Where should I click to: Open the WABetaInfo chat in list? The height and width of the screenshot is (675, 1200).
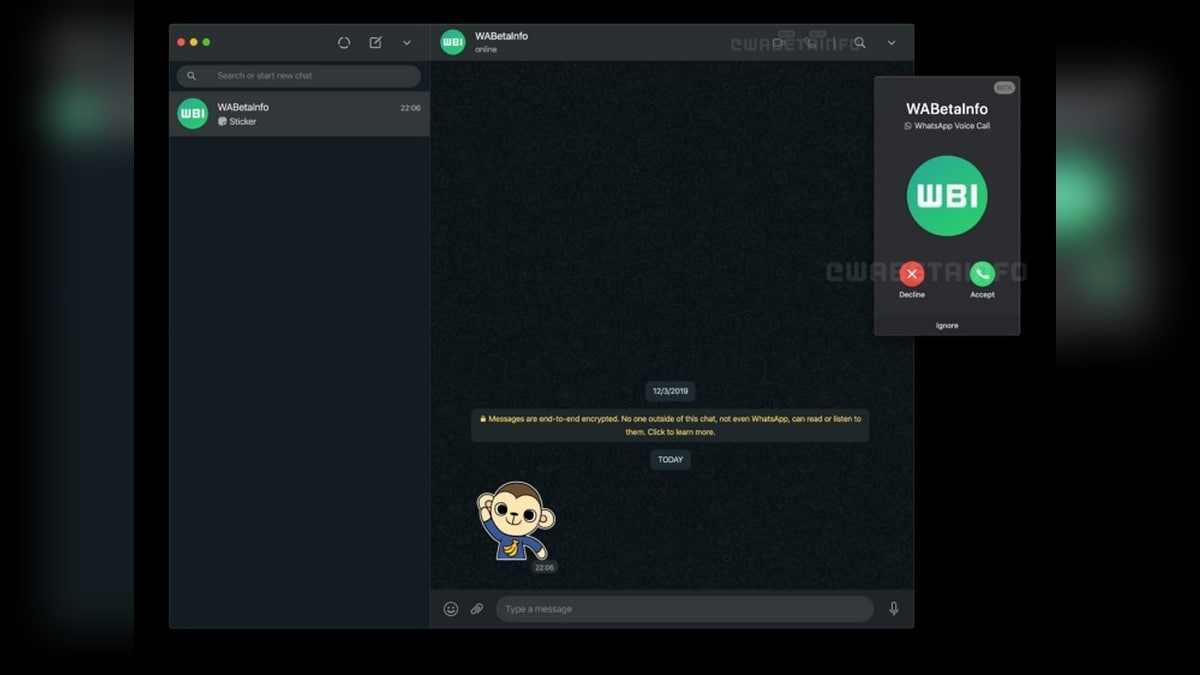click(x=299, y=114)
